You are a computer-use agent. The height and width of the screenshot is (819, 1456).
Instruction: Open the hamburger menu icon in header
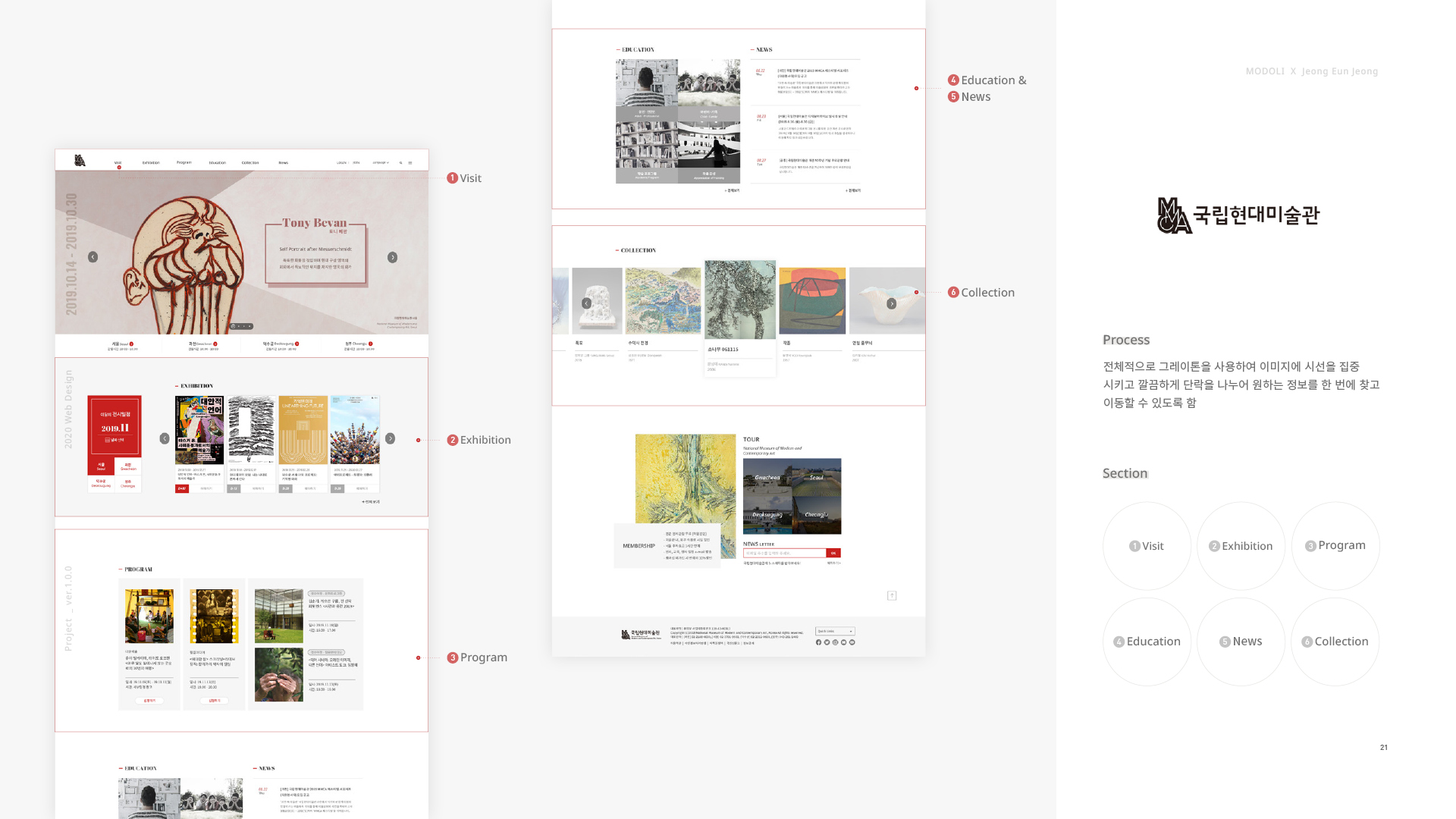point(410,162)
